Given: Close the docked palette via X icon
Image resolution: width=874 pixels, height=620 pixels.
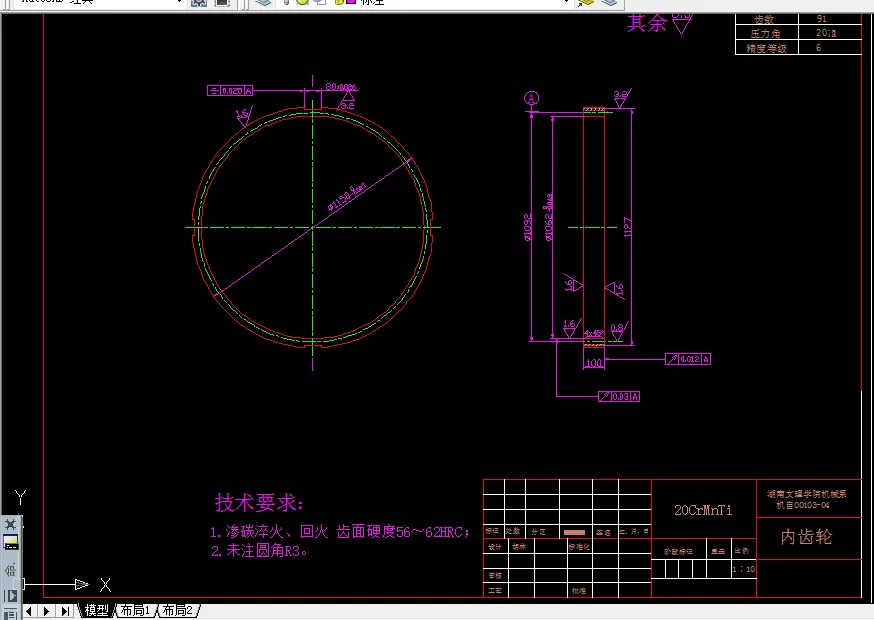Looking at the screenshot, I should click(x=11, y=524).
